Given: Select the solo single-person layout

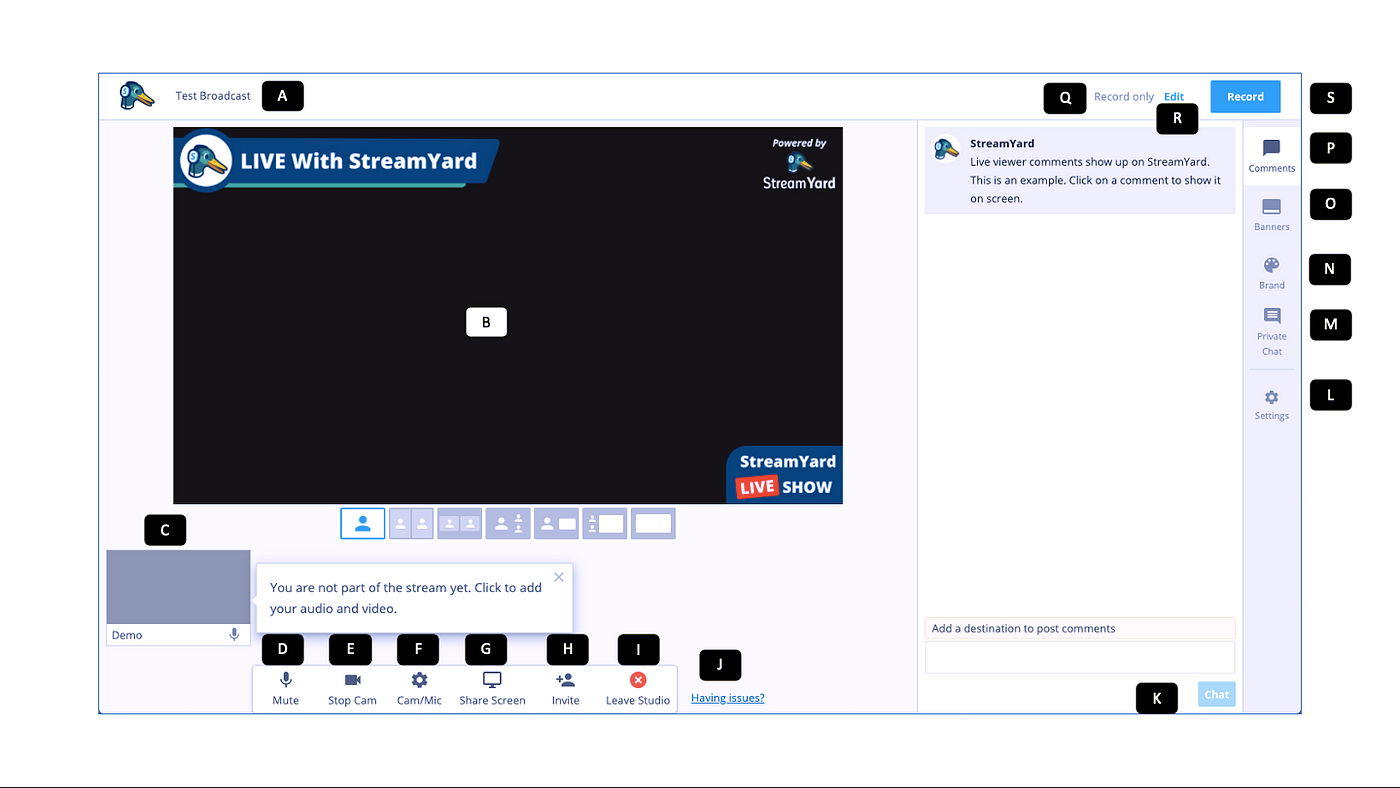Looking at the screenshot, I should 363,523.
